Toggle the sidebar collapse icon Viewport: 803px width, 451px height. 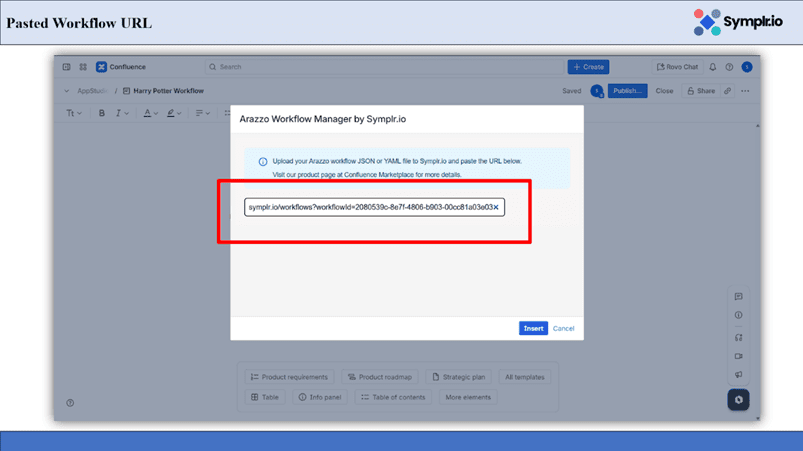[67, 67]
